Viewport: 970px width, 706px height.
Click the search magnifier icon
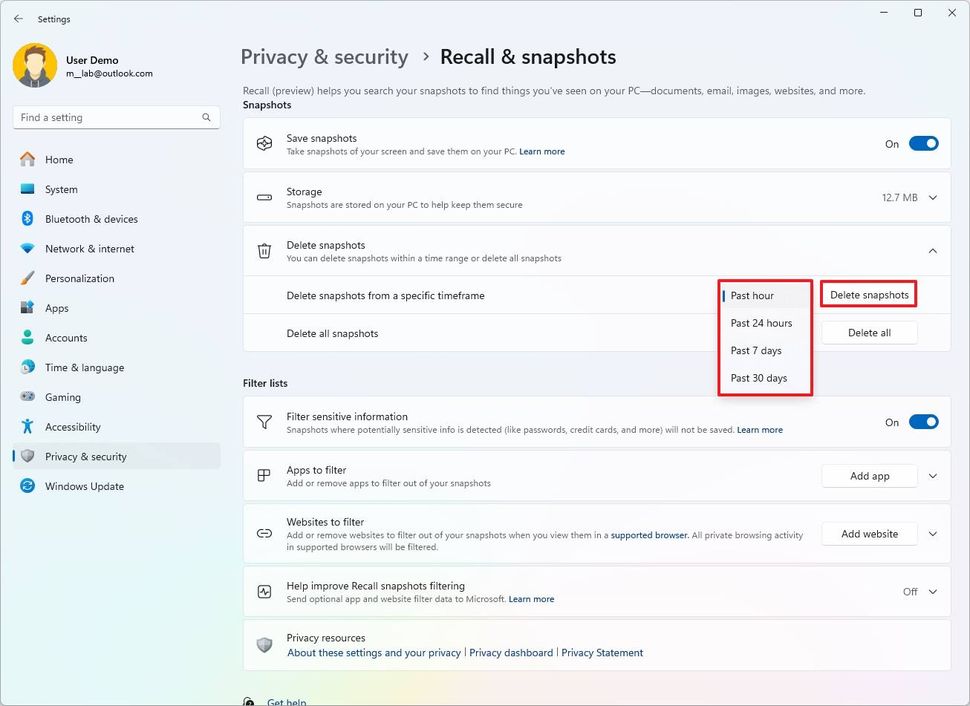point(207,118)
